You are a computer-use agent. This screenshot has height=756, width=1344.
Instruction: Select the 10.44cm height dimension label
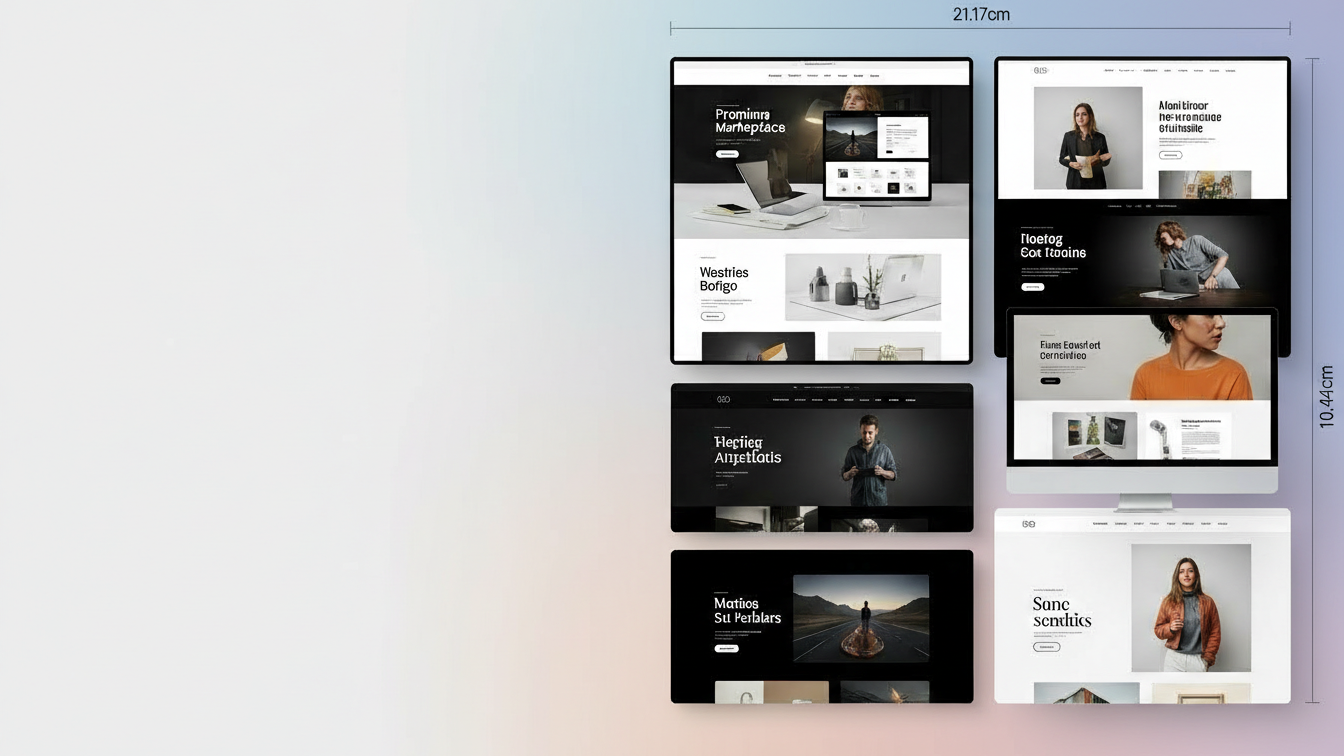pyautogui.click(x=1326, y=397)
